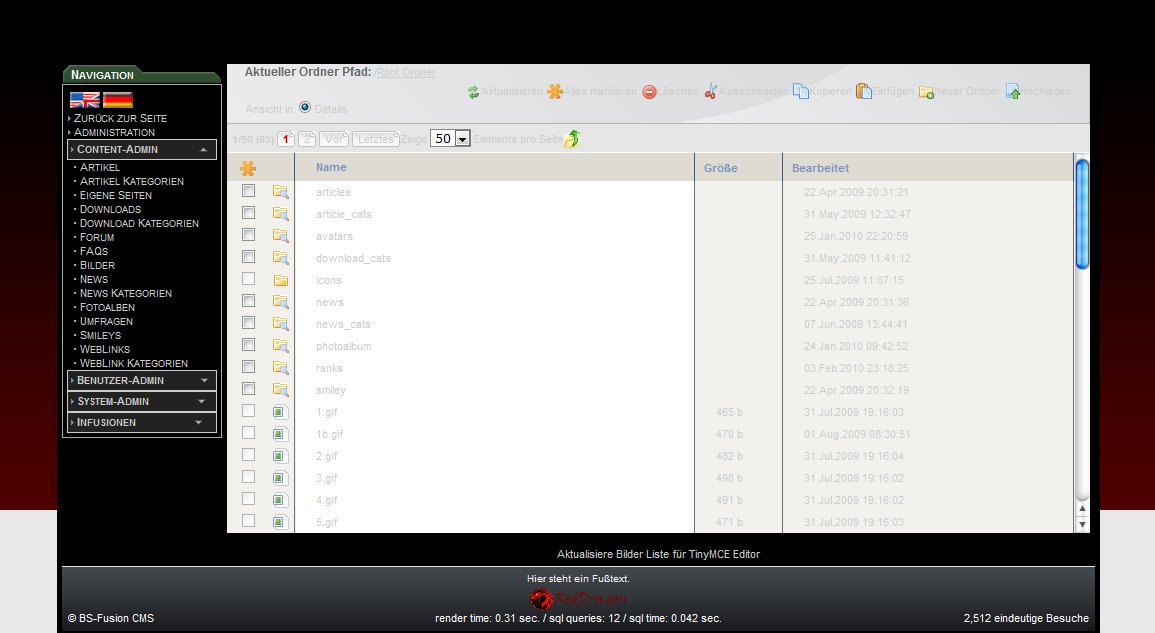
Task: Open the elements per page dropdown
Action: tap(462, 139)
